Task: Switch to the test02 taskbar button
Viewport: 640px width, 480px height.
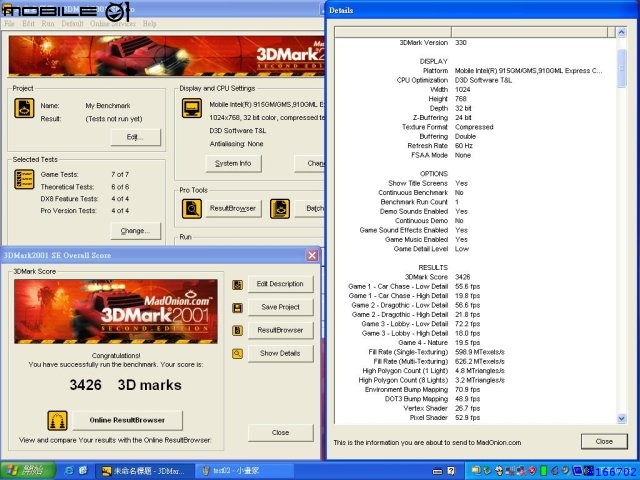Action: 244,471
